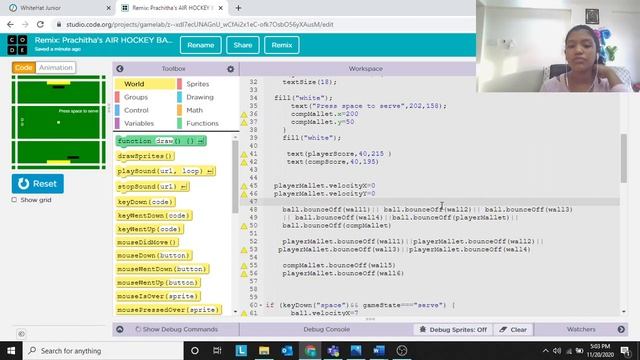Image resolution: width=640 pixels, height=360 pixels.
Task: Pick the playSound(url, loop) block
Action: [x=165, y=171]
